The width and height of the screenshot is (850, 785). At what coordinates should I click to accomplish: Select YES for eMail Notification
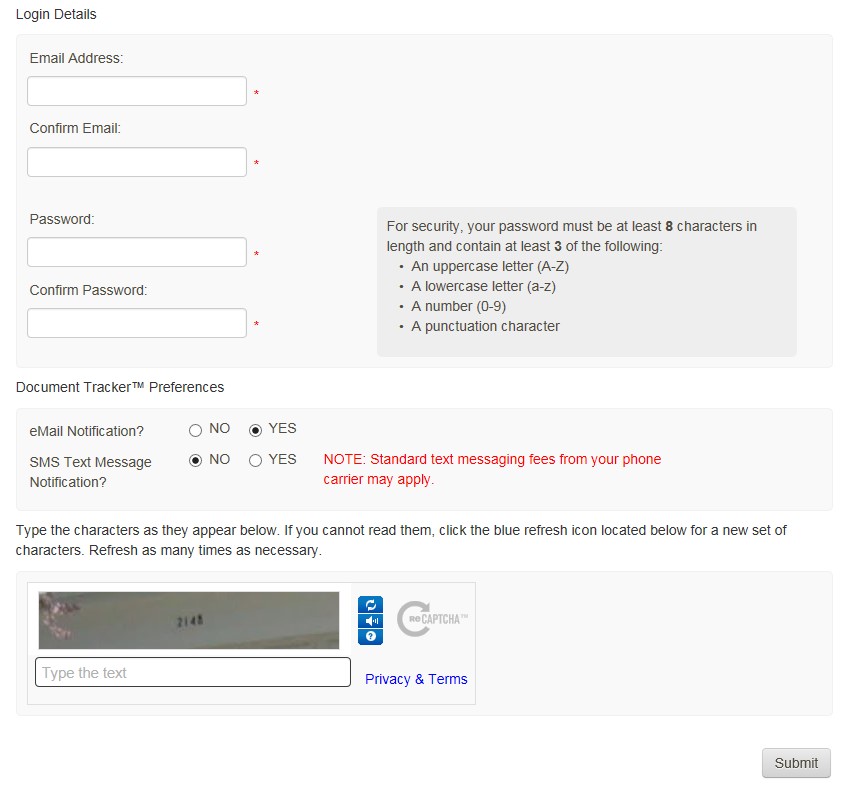pyautogui.click(x=255, y=430)
